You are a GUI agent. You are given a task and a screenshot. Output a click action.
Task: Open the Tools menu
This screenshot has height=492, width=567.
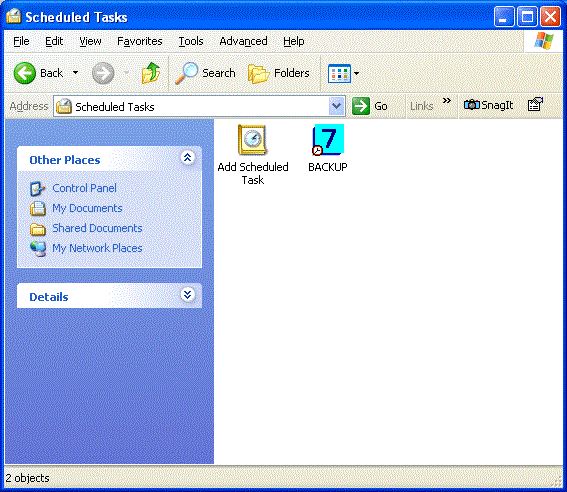click(x=191, y=42)
